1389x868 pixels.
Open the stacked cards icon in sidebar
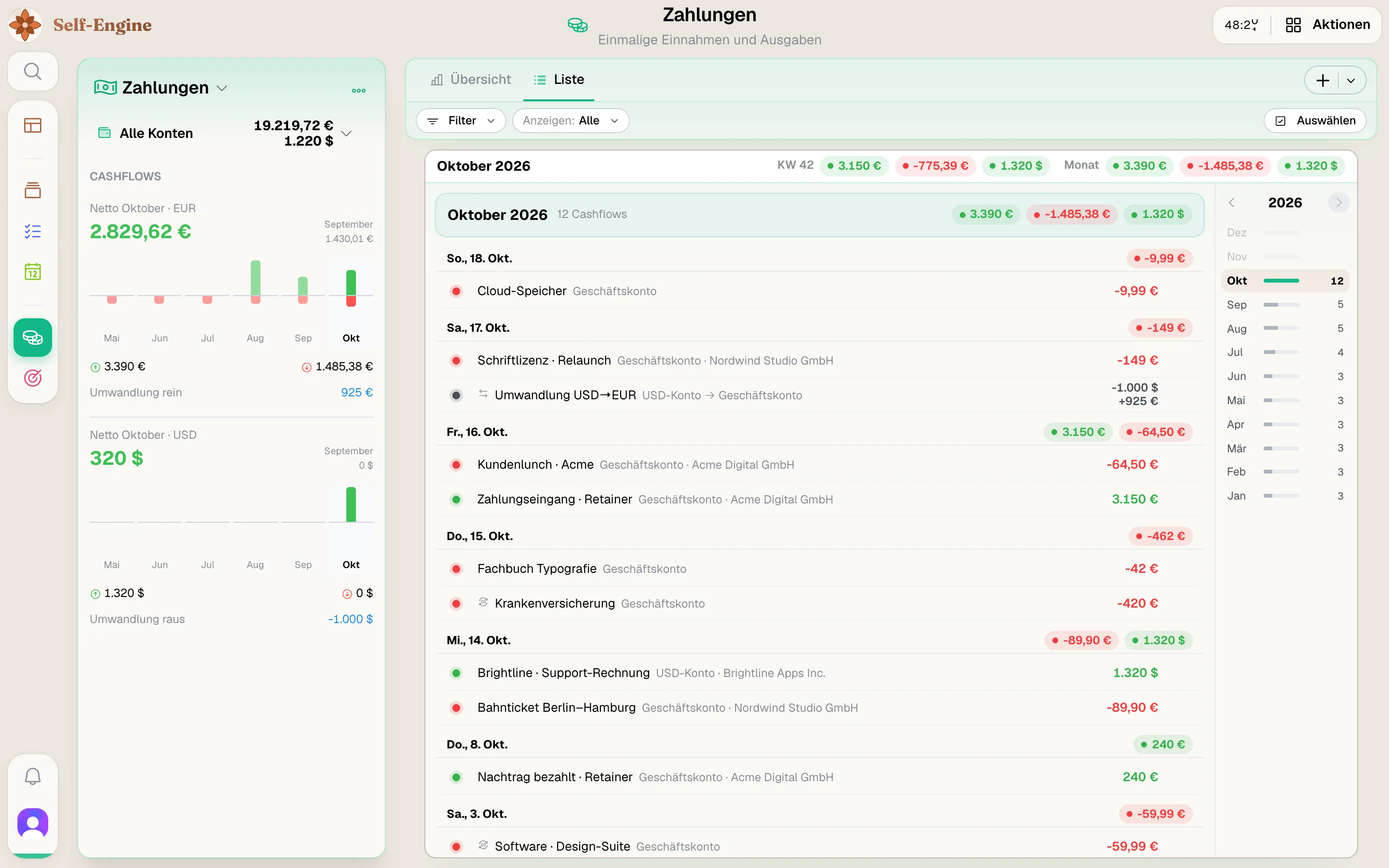(x=33, y=190)
